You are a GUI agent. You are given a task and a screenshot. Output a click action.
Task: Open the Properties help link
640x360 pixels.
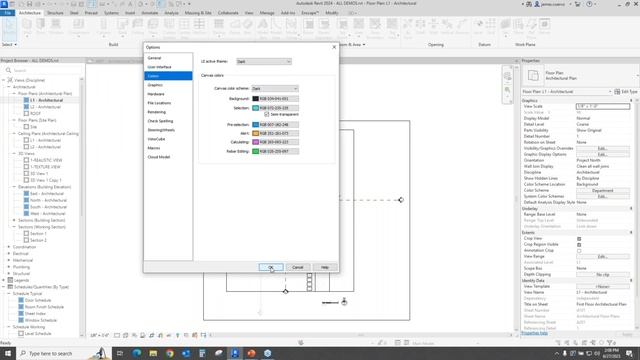[x=534, y=333]
